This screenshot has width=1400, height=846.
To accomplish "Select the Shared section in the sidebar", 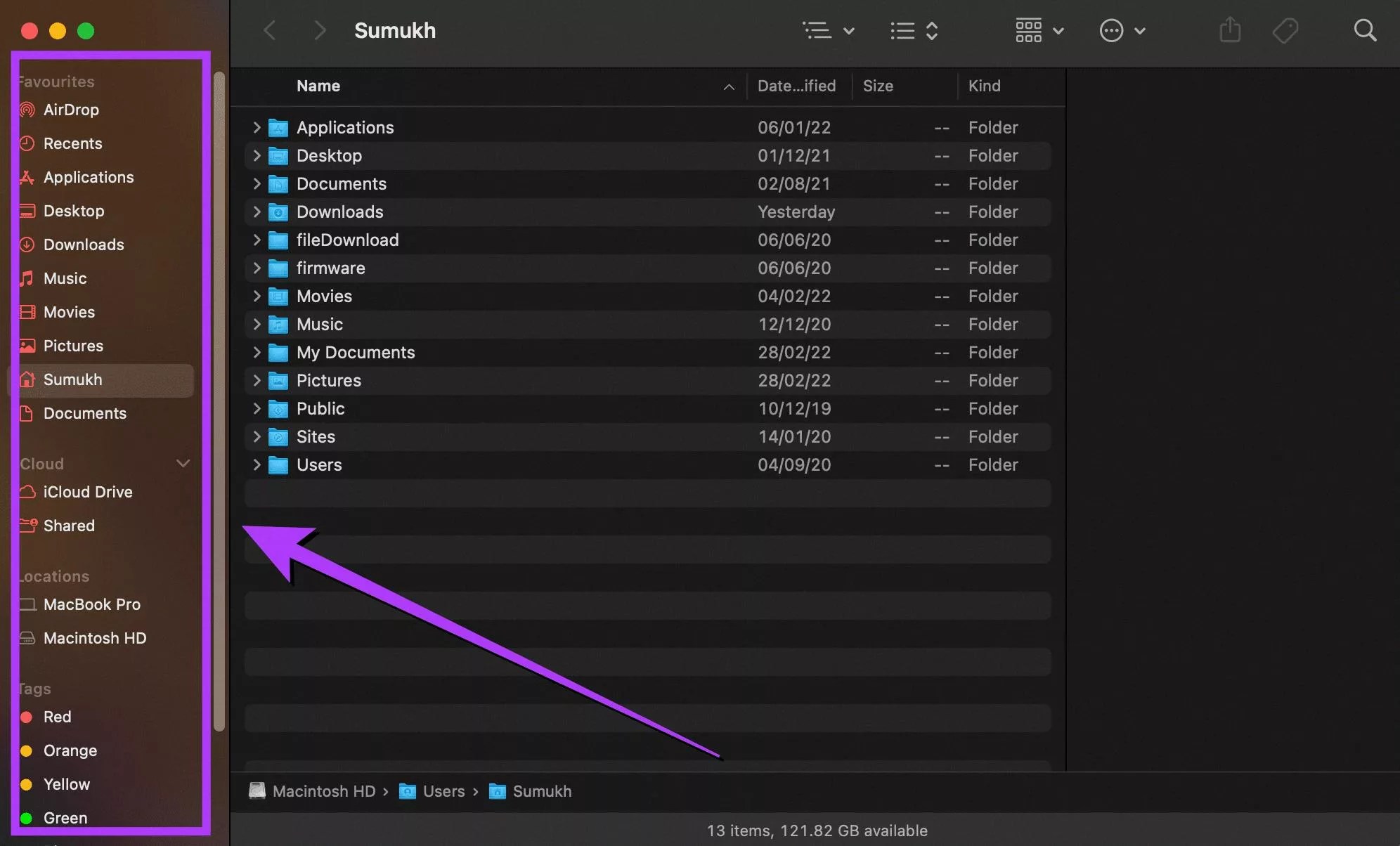I will (69, 526).
